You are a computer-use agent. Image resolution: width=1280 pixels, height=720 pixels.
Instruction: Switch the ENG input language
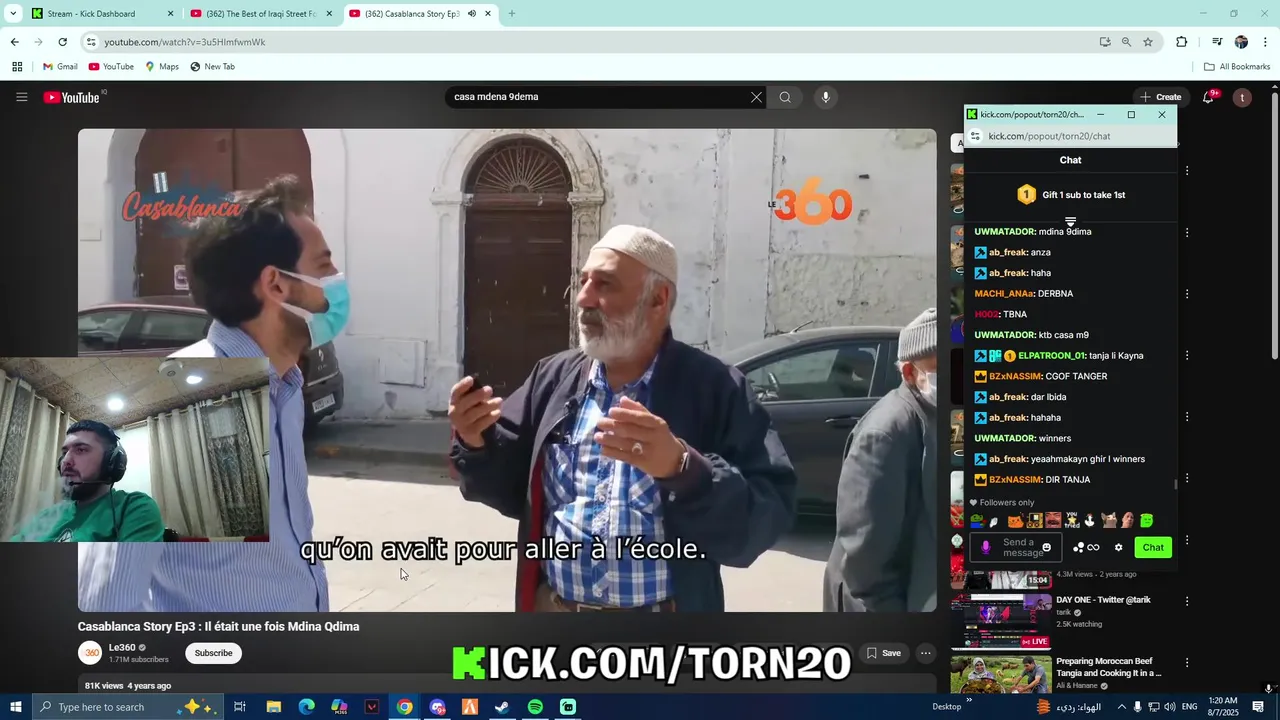1190,707
